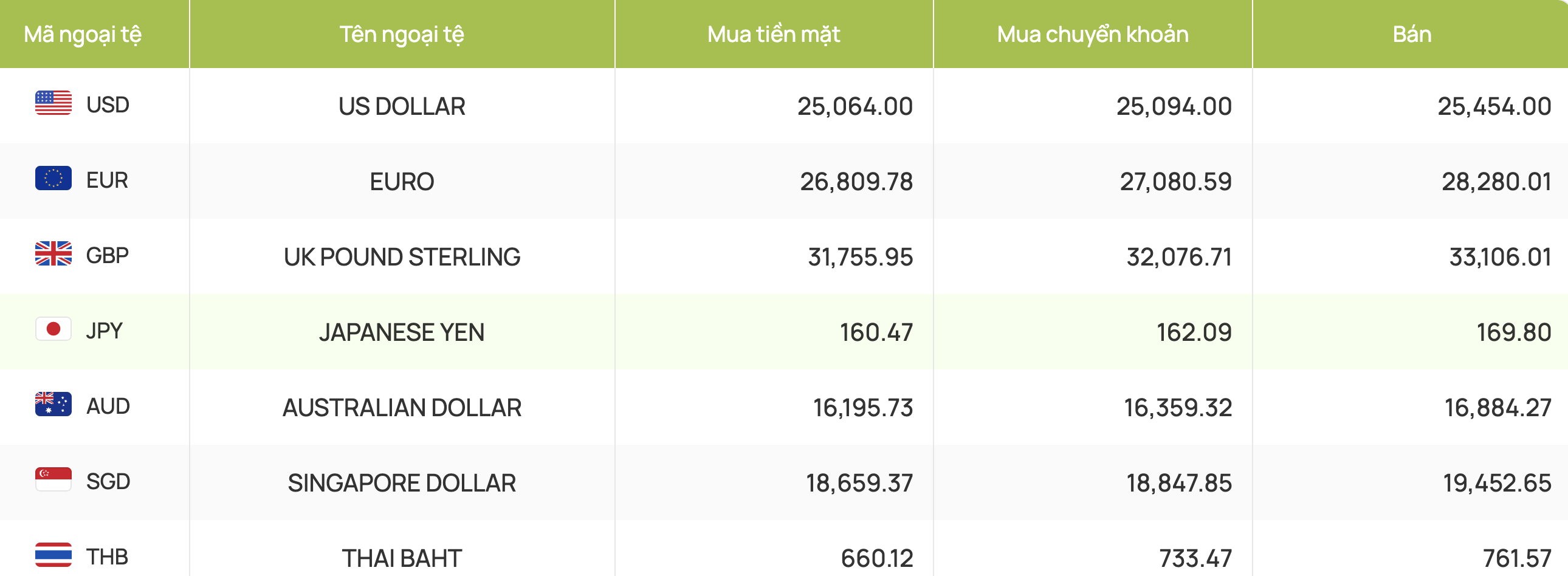1568x576 pixels.
Task: Click the Mua chuyển khoản column header
Action: 1093,35
